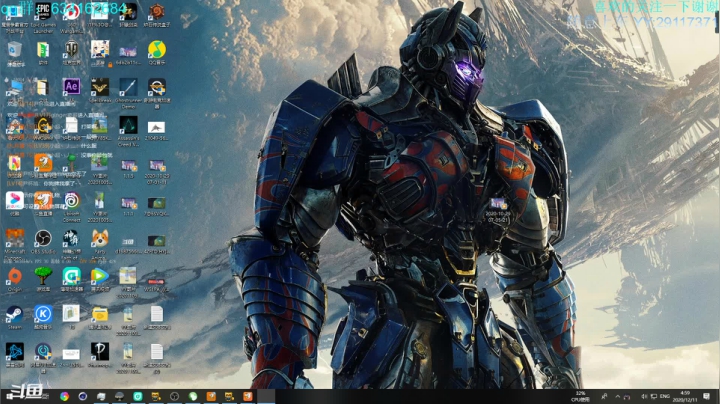The width and height of the screenshot is (720, 404).
Task: Open the Hearthstone box swirl icon
Action: [x=157, y=12]
